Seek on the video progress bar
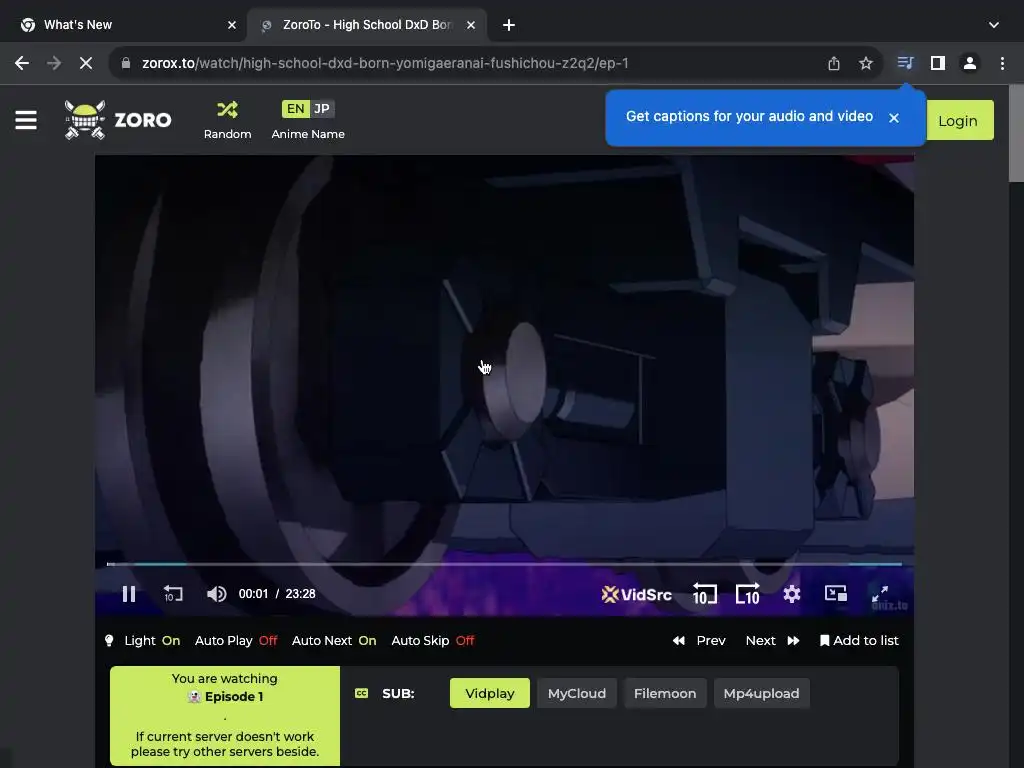This screenshot has height=768, width=1024. point(504,564)
